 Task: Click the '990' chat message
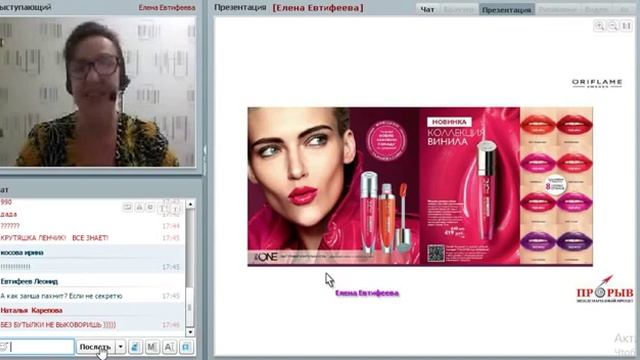(x=6, y=202)
